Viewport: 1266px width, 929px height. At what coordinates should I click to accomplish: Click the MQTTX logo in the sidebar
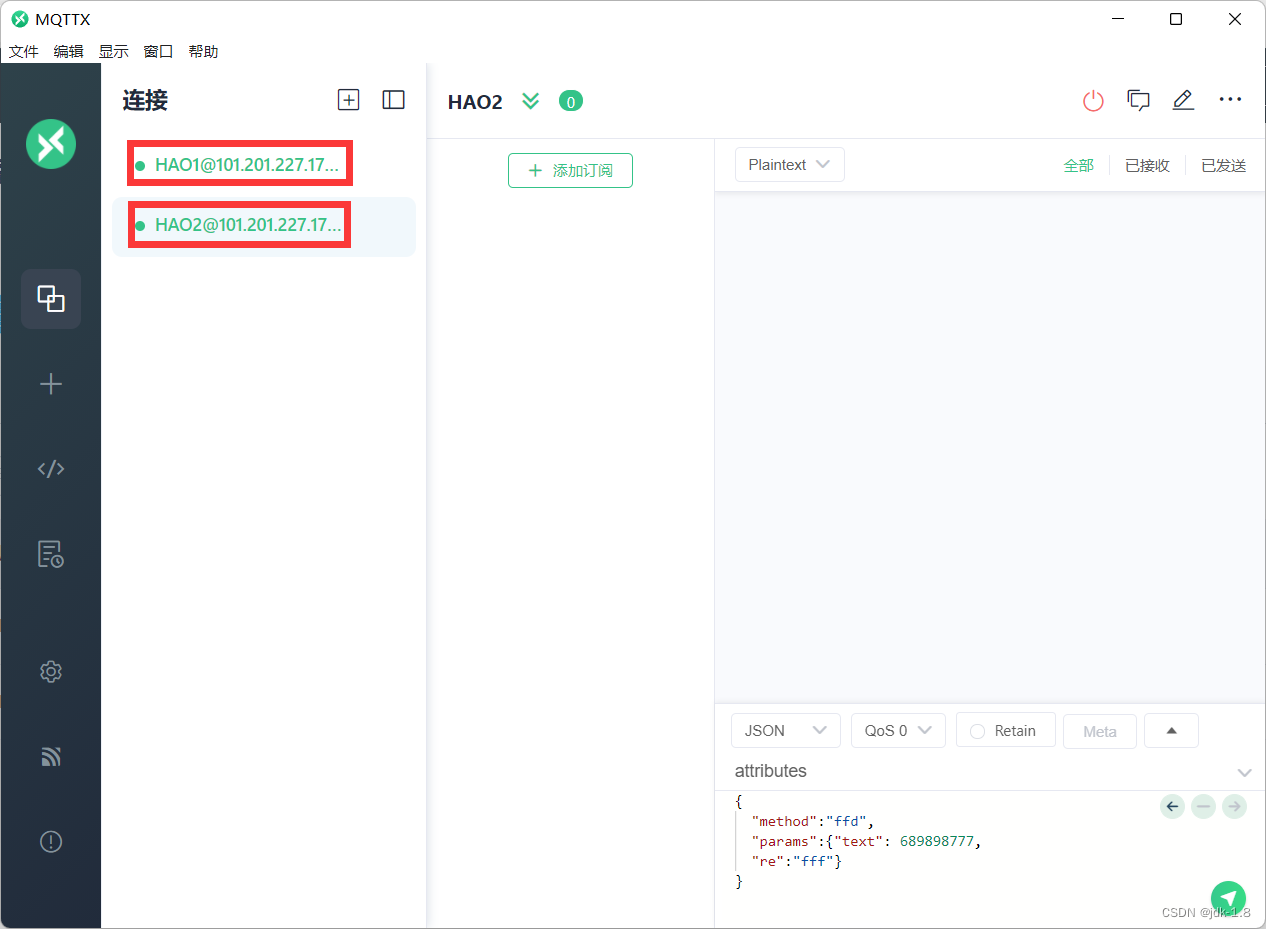(x=51, y=144)
